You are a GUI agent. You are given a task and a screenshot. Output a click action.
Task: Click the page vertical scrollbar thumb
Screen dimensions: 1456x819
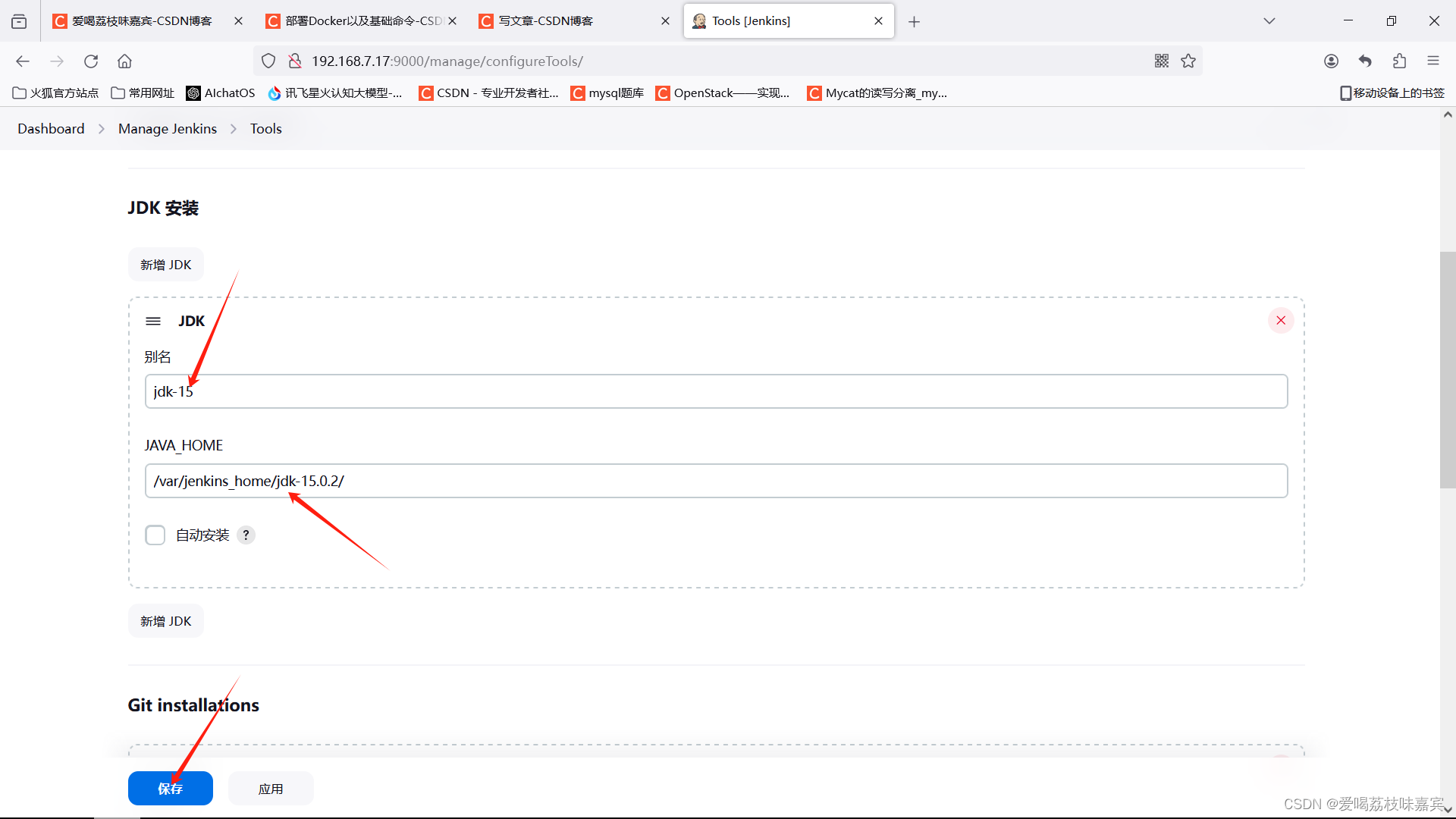[x=1448, y=370]
